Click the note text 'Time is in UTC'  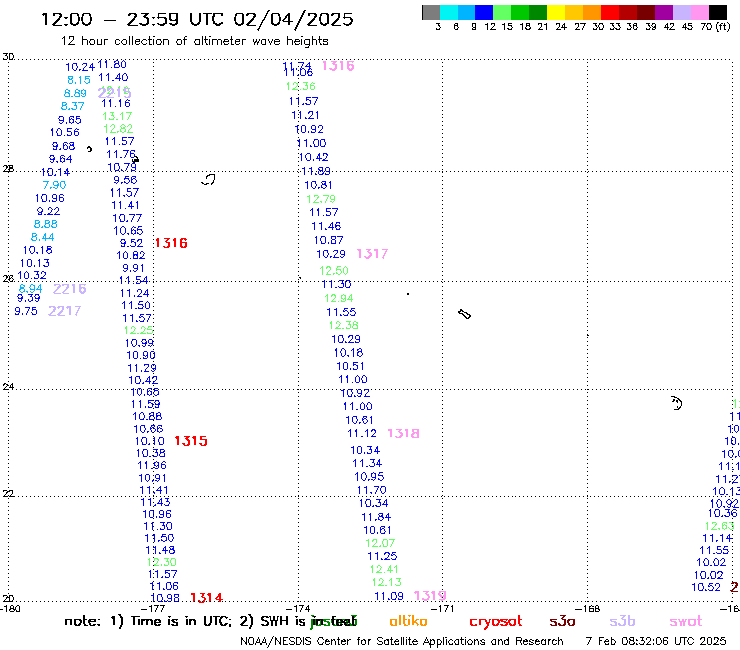181,621
